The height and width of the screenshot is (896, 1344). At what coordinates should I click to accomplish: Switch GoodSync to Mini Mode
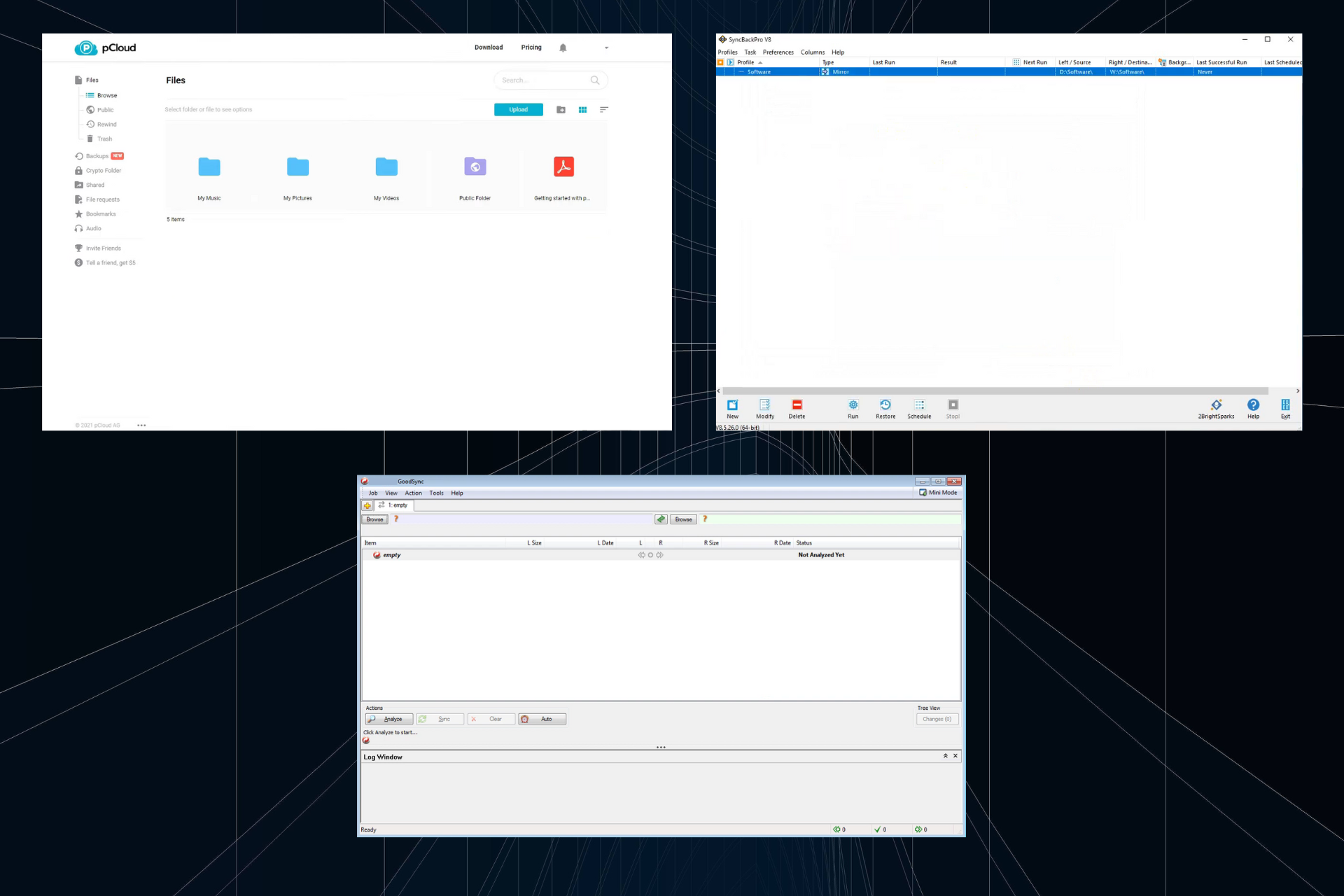coord(938,493)
